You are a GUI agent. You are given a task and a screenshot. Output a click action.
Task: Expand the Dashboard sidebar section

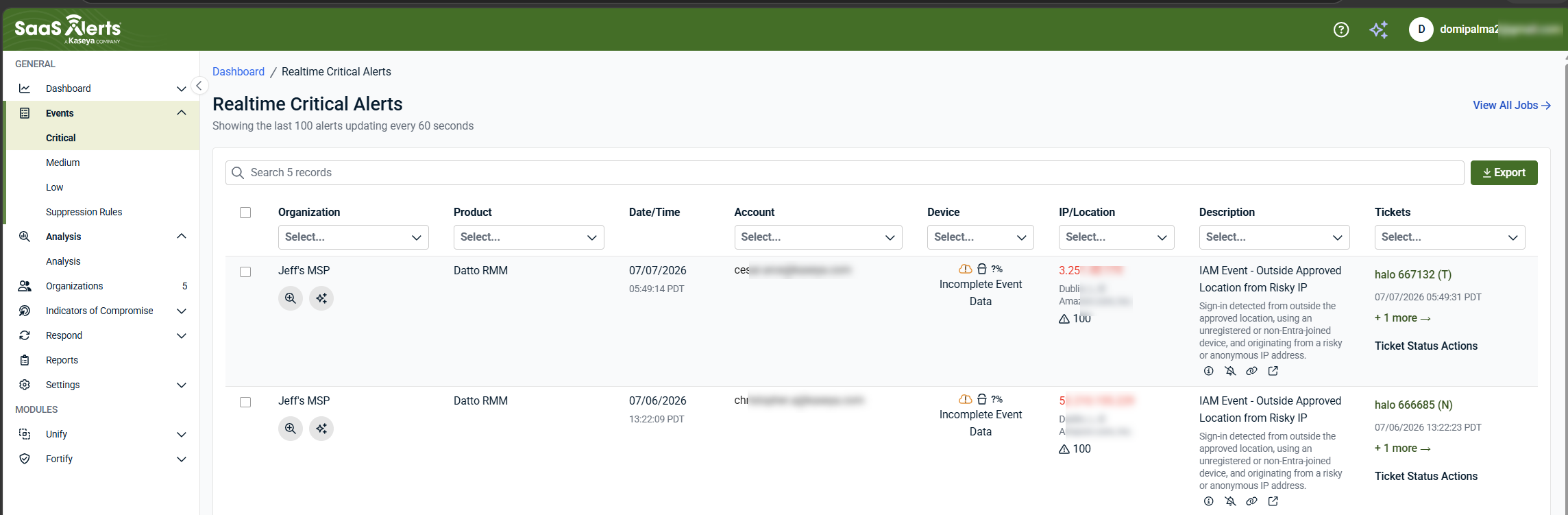click(182, 88)
